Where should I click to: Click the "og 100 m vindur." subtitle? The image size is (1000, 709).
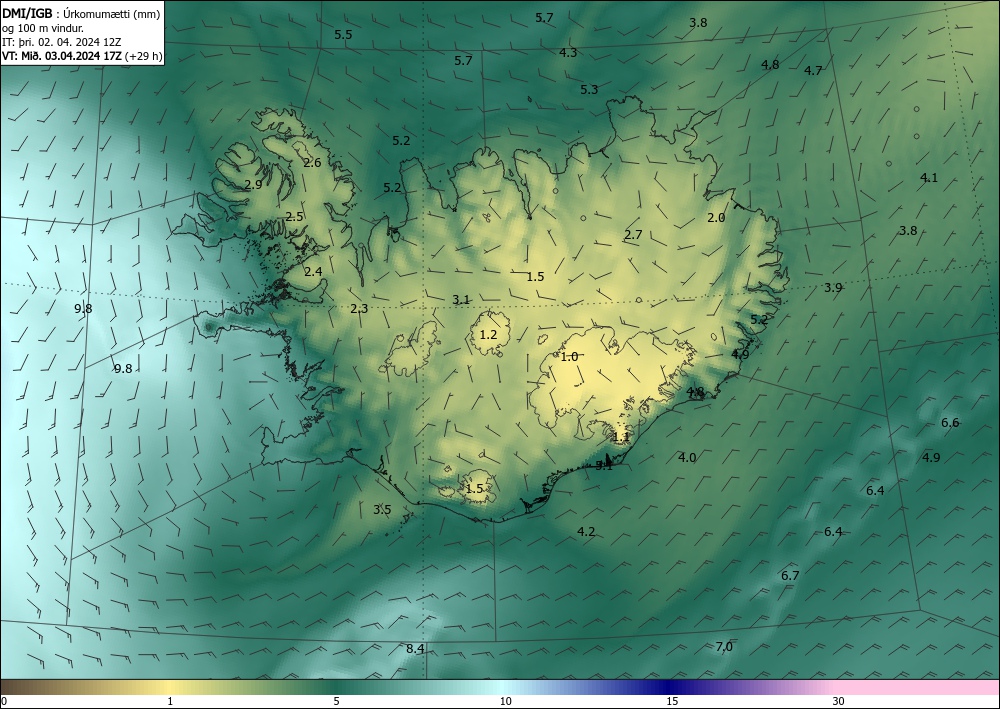tap(43, 28)
